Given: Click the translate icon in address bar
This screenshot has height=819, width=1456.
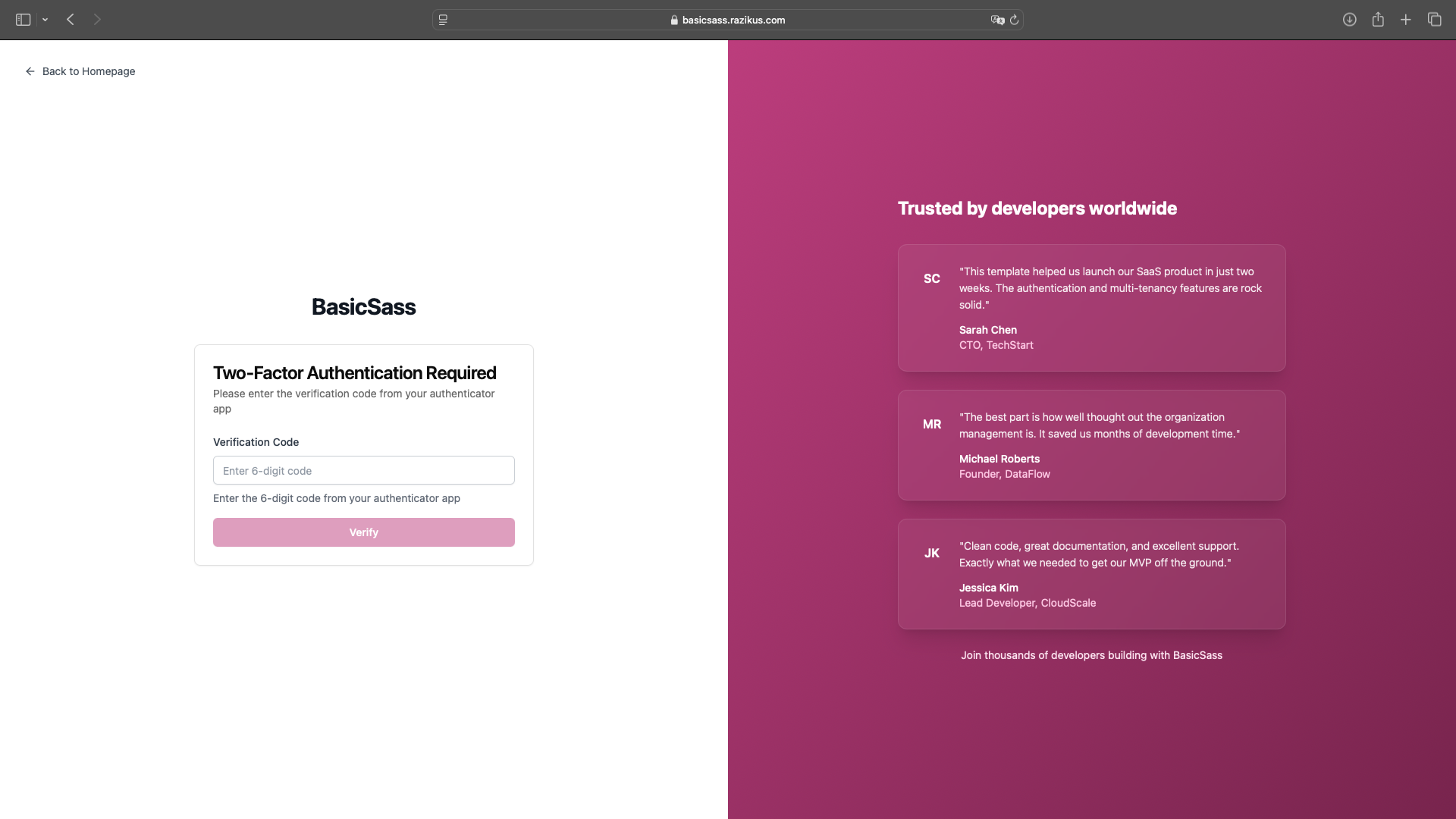Looking at the screenshot, I should click(x=997, y=20).
